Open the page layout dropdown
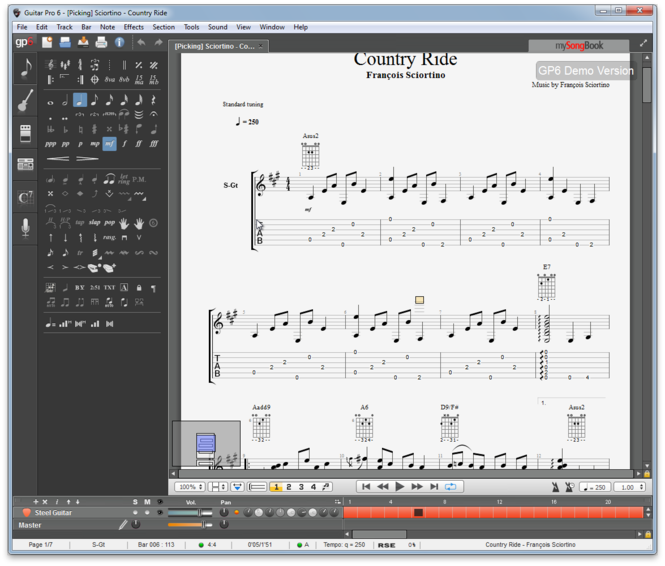 coord(218,487)
